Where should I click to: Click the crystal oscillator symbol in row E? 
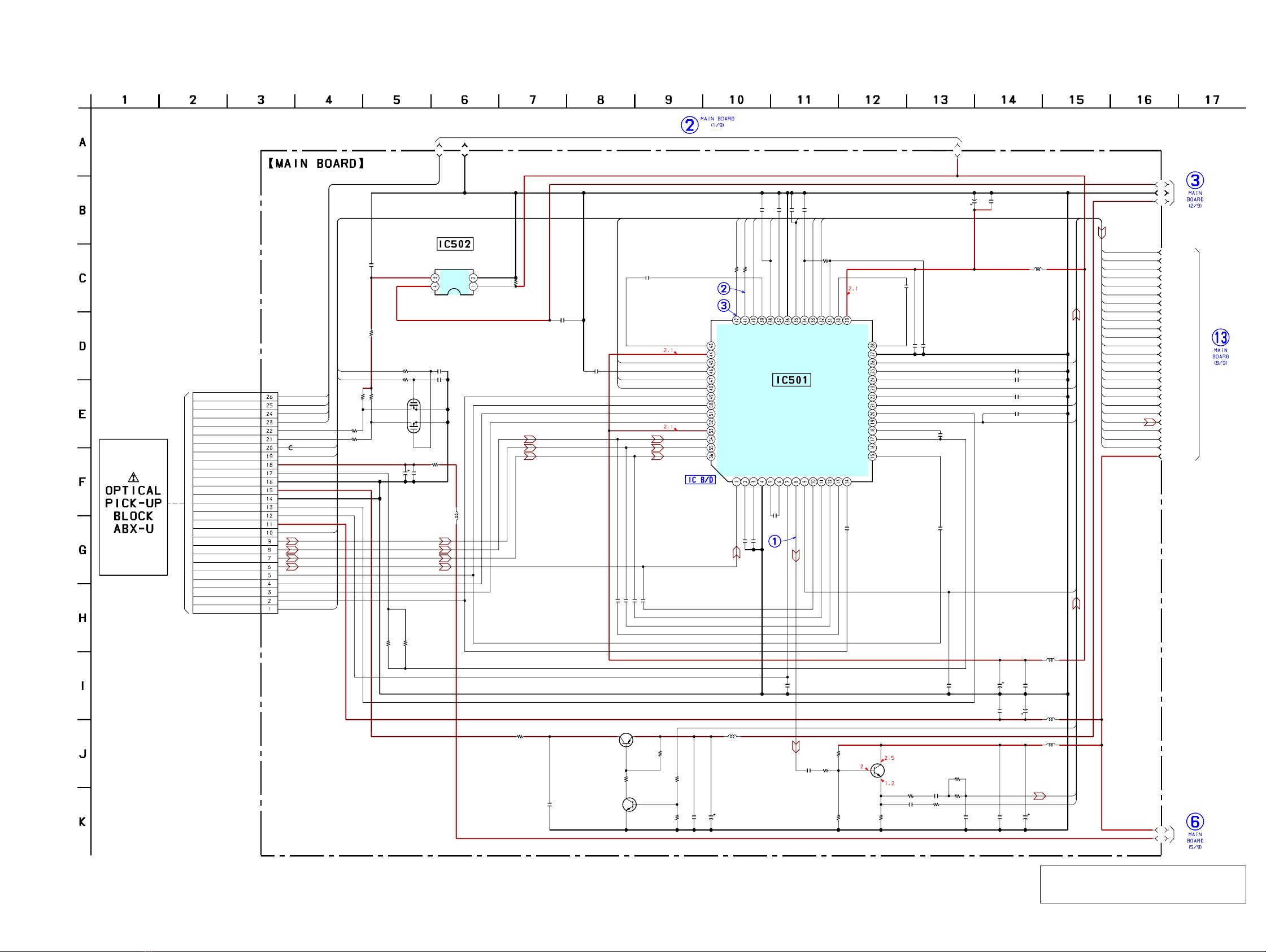[x=414, y=416]
